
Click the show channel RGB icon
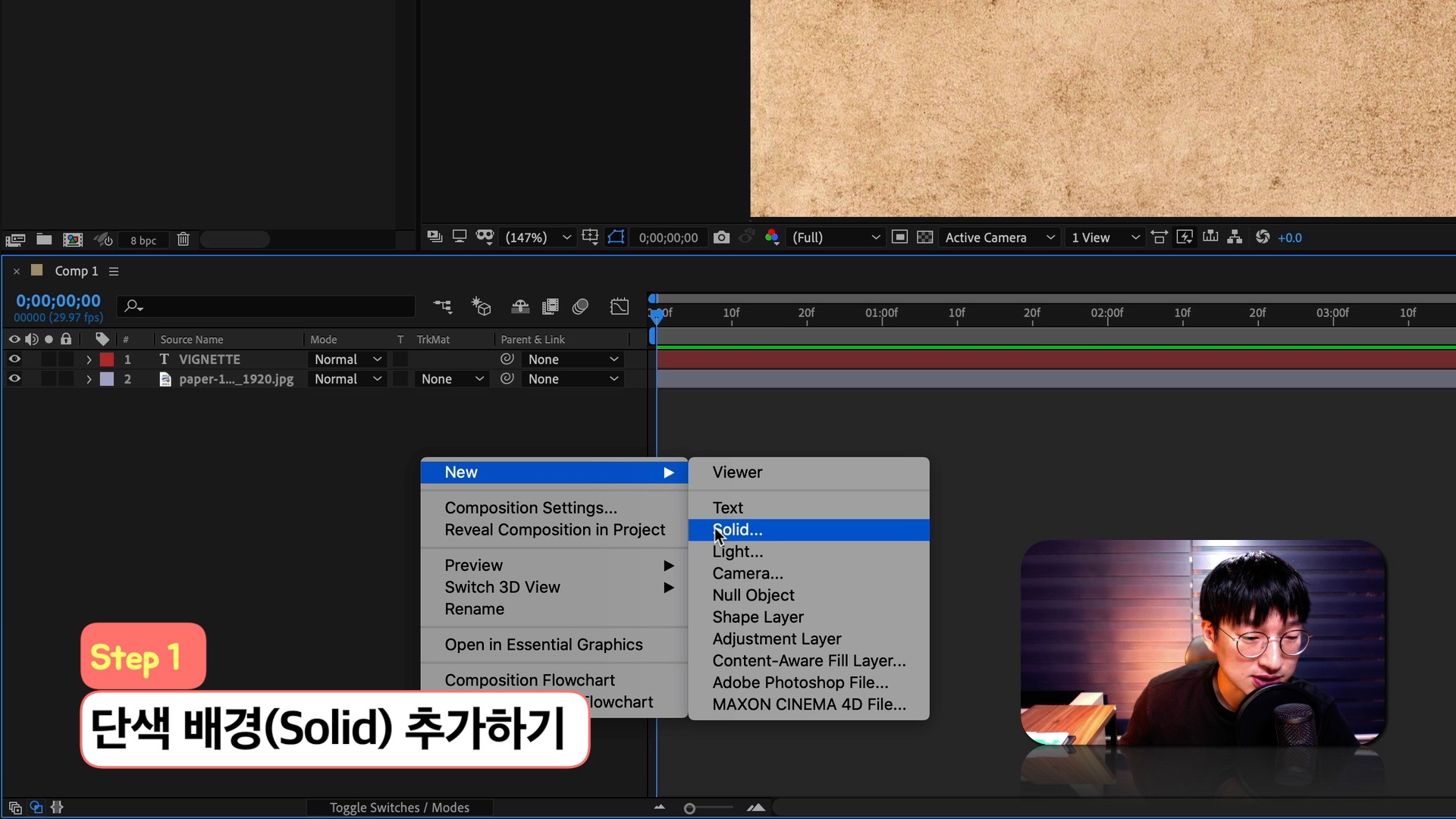pos(772,237)
